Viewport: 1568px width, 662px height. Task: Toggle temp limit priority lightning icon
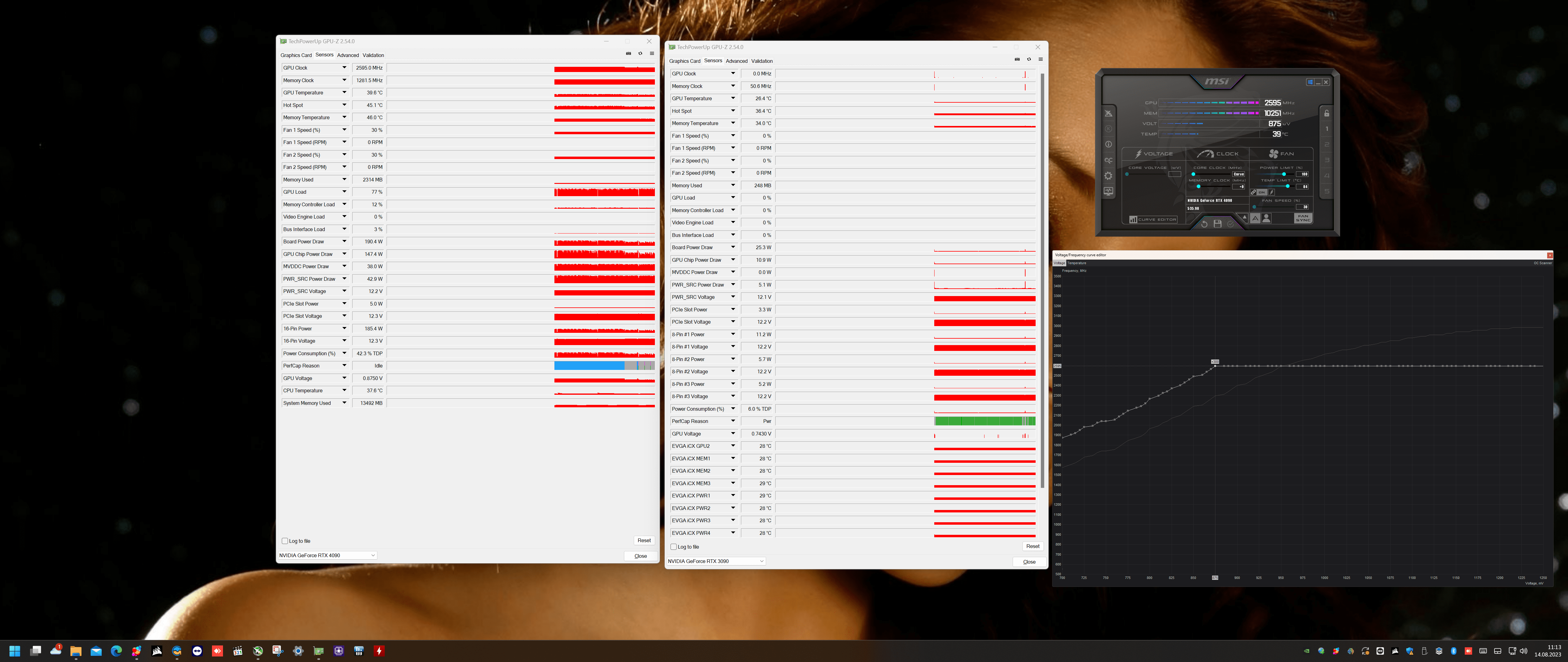tap(1271, 192)
